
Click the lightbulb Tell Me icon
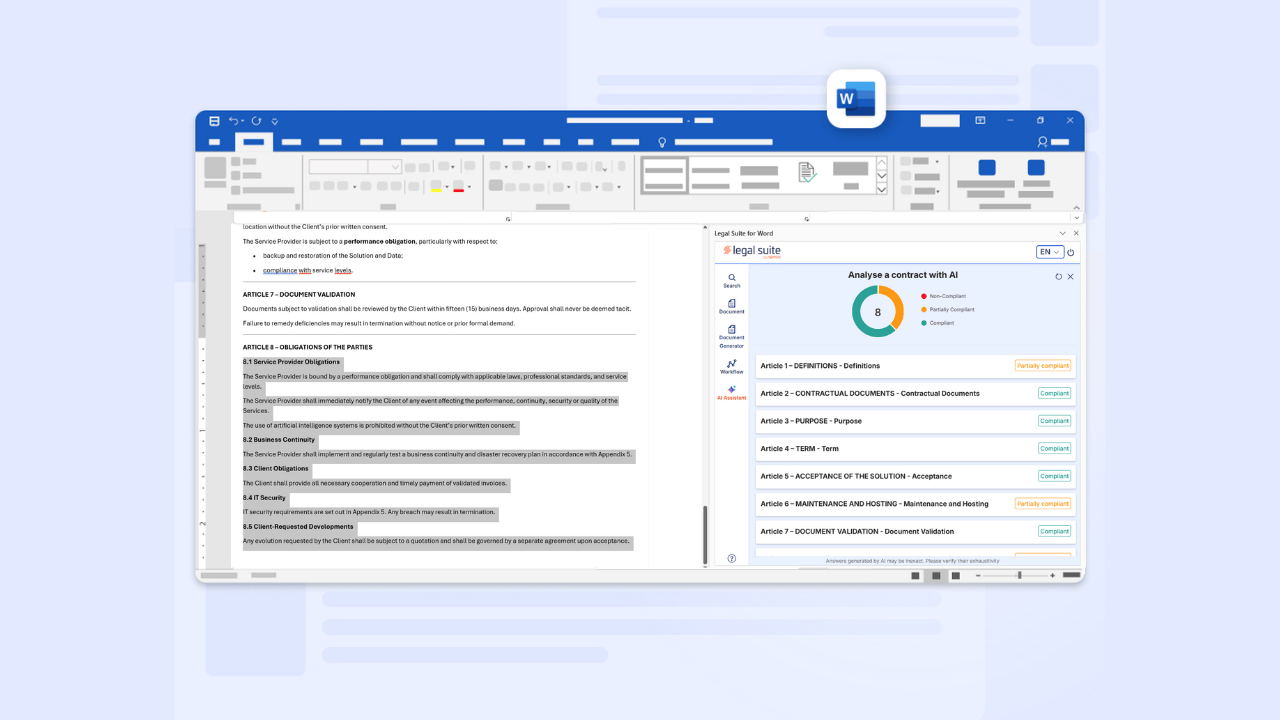tap(661, 143)
